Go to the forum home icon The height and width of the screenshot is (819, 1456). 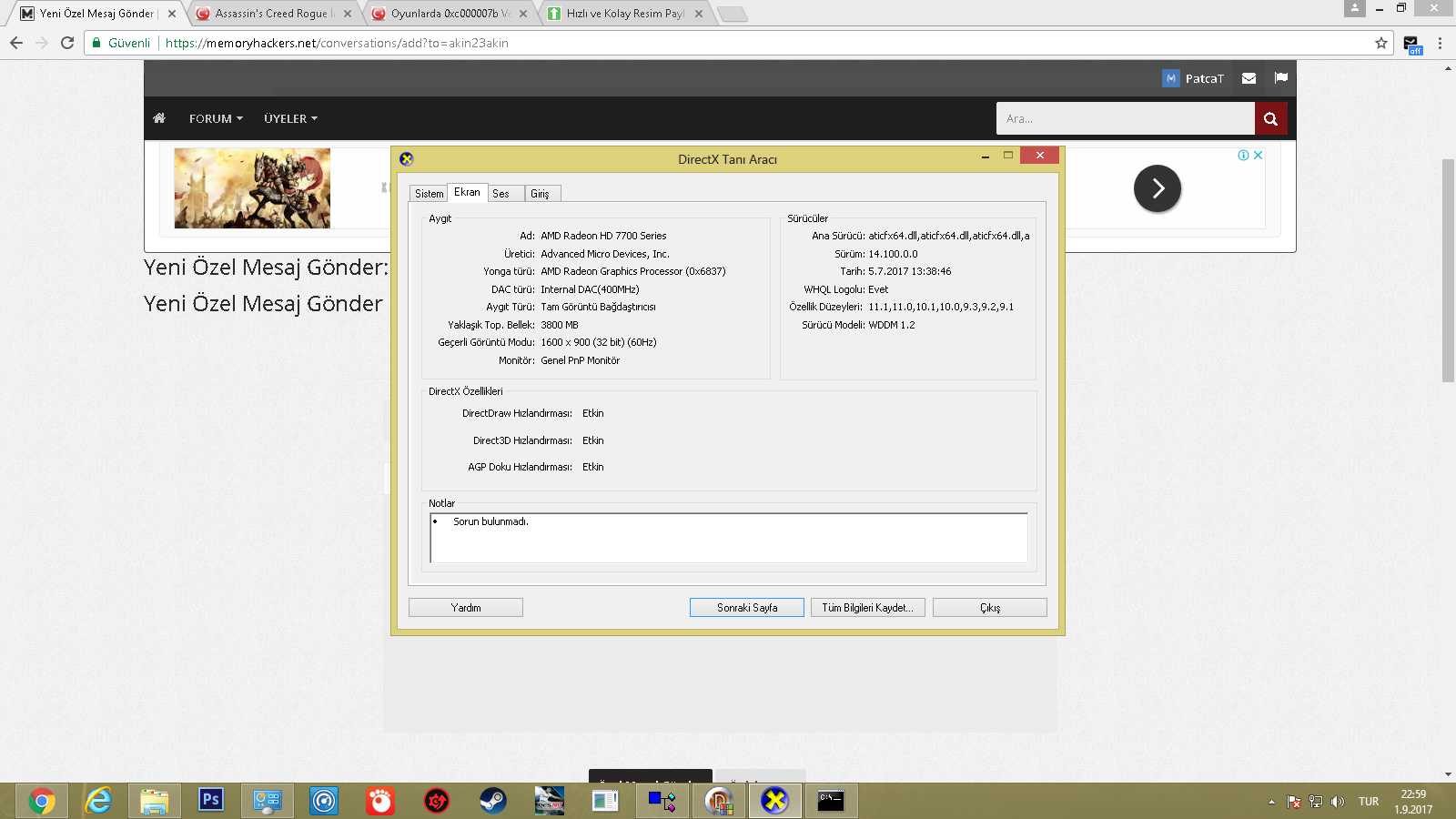tap(159, 118)
